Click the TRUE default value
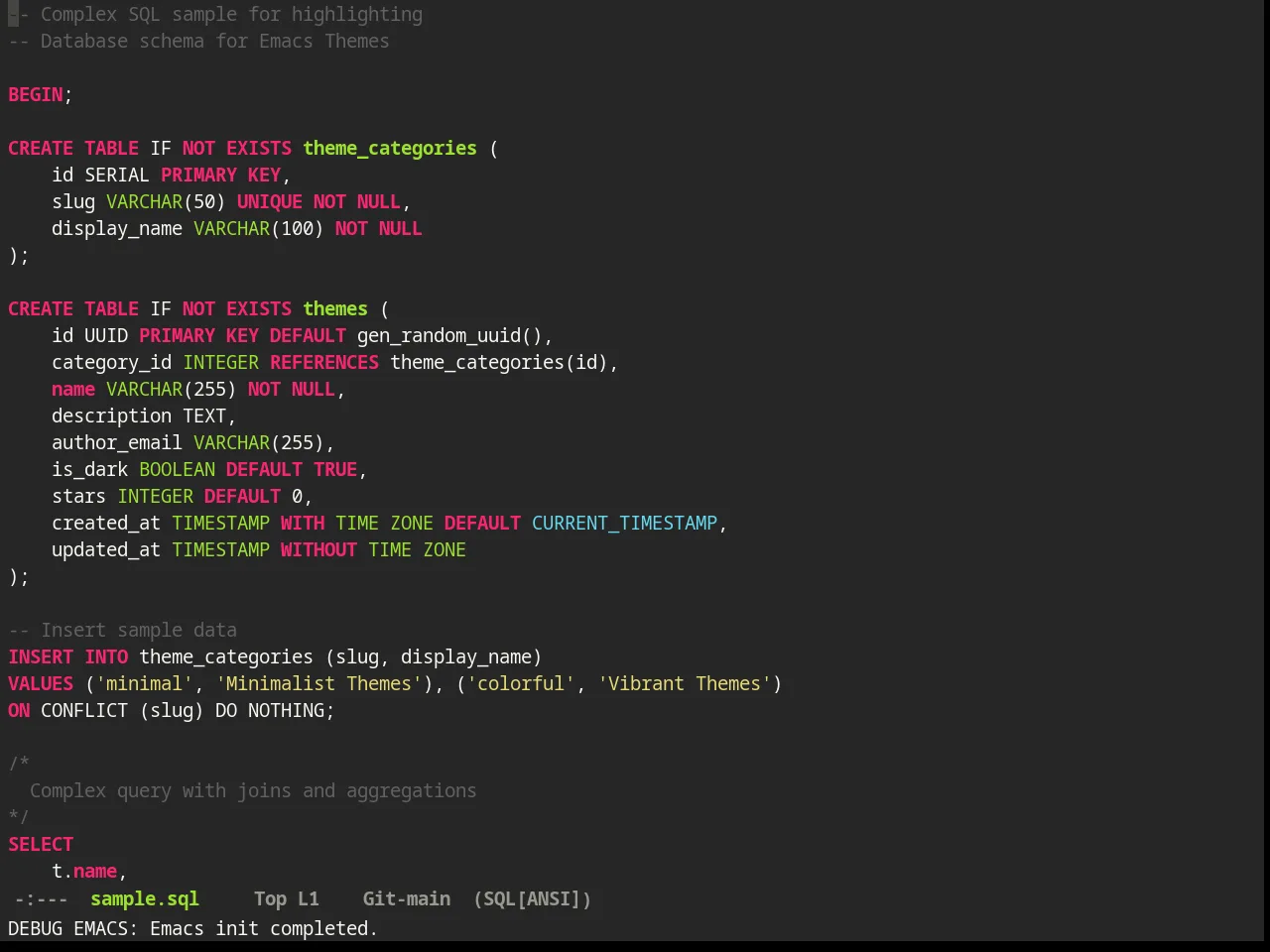 [x=335, y=470]
